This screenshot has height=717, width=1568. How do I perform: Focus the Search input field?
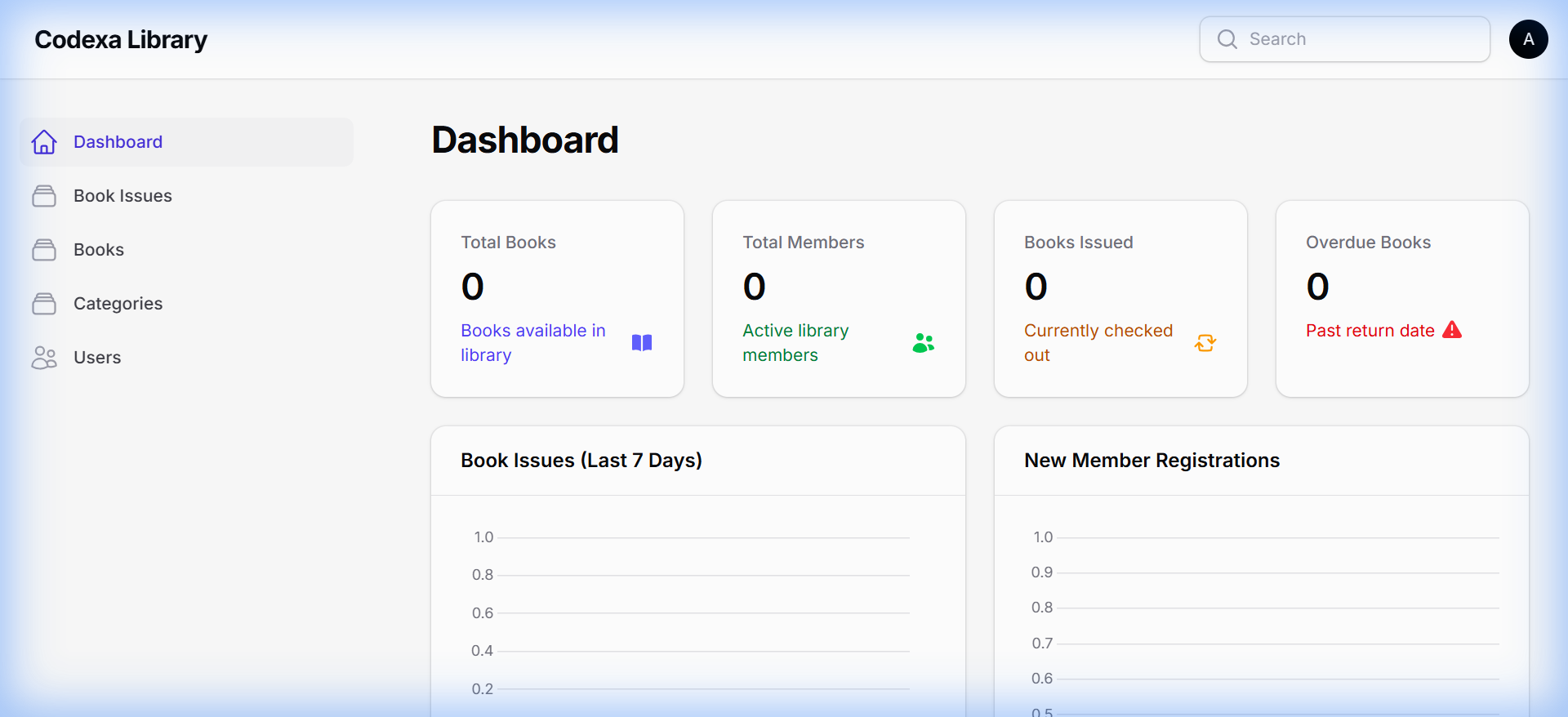(x=1345, y=39)
